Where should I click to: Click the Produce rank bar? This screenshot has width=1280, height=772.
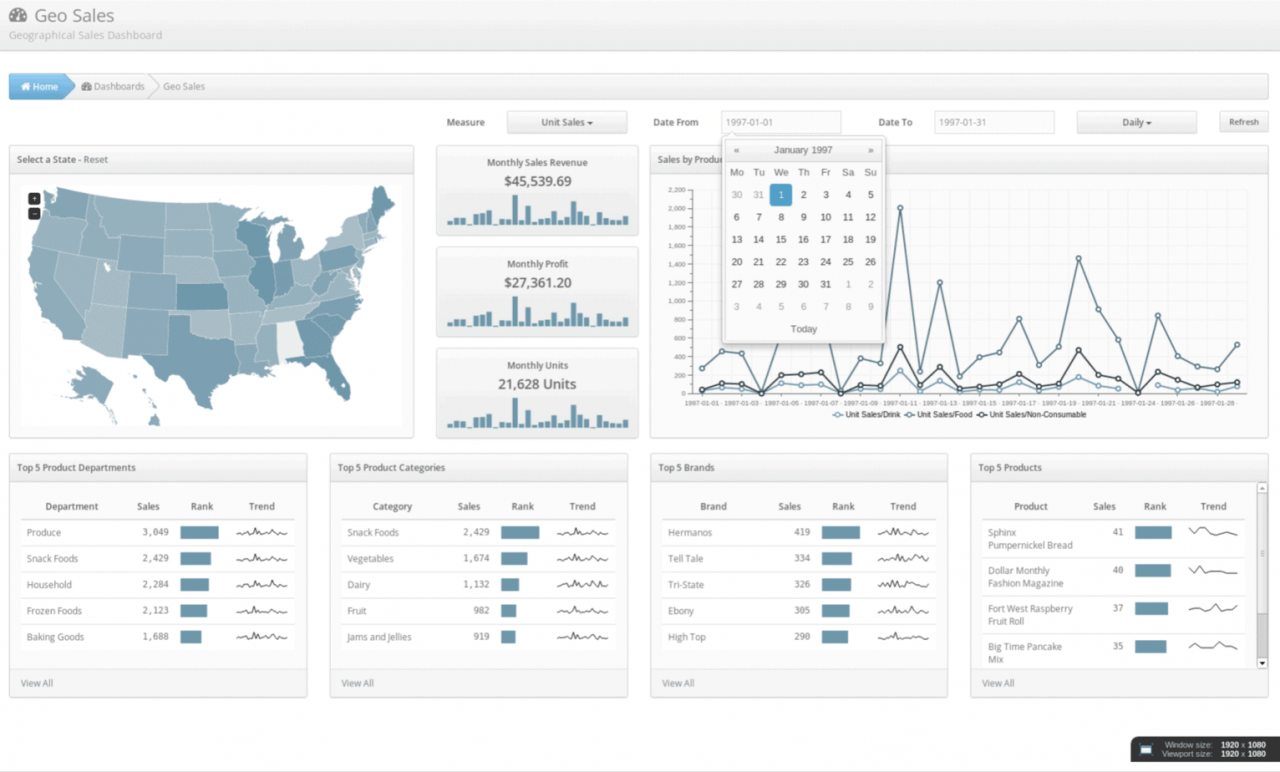199,533
